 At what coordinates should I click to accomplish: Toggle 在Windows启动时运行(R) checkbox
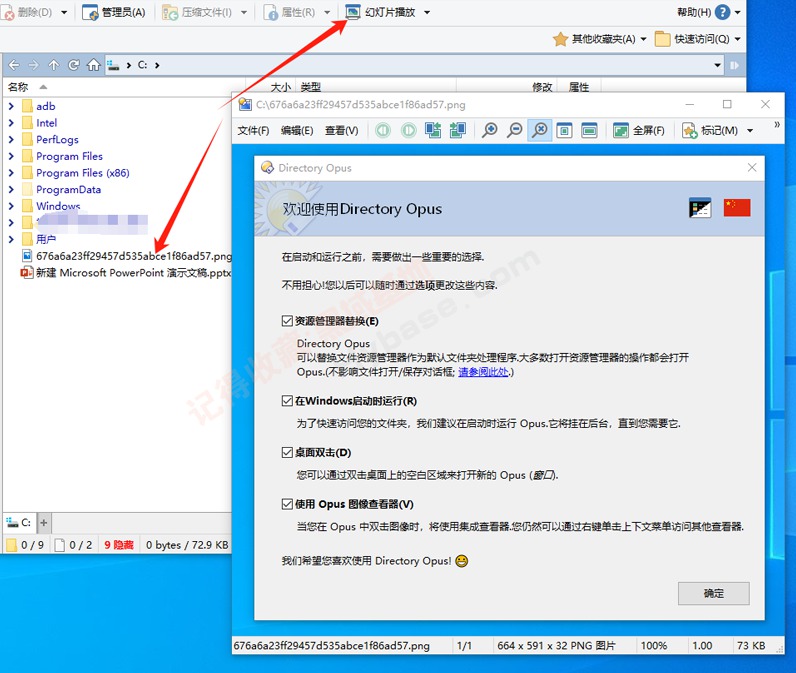(287, 401)
